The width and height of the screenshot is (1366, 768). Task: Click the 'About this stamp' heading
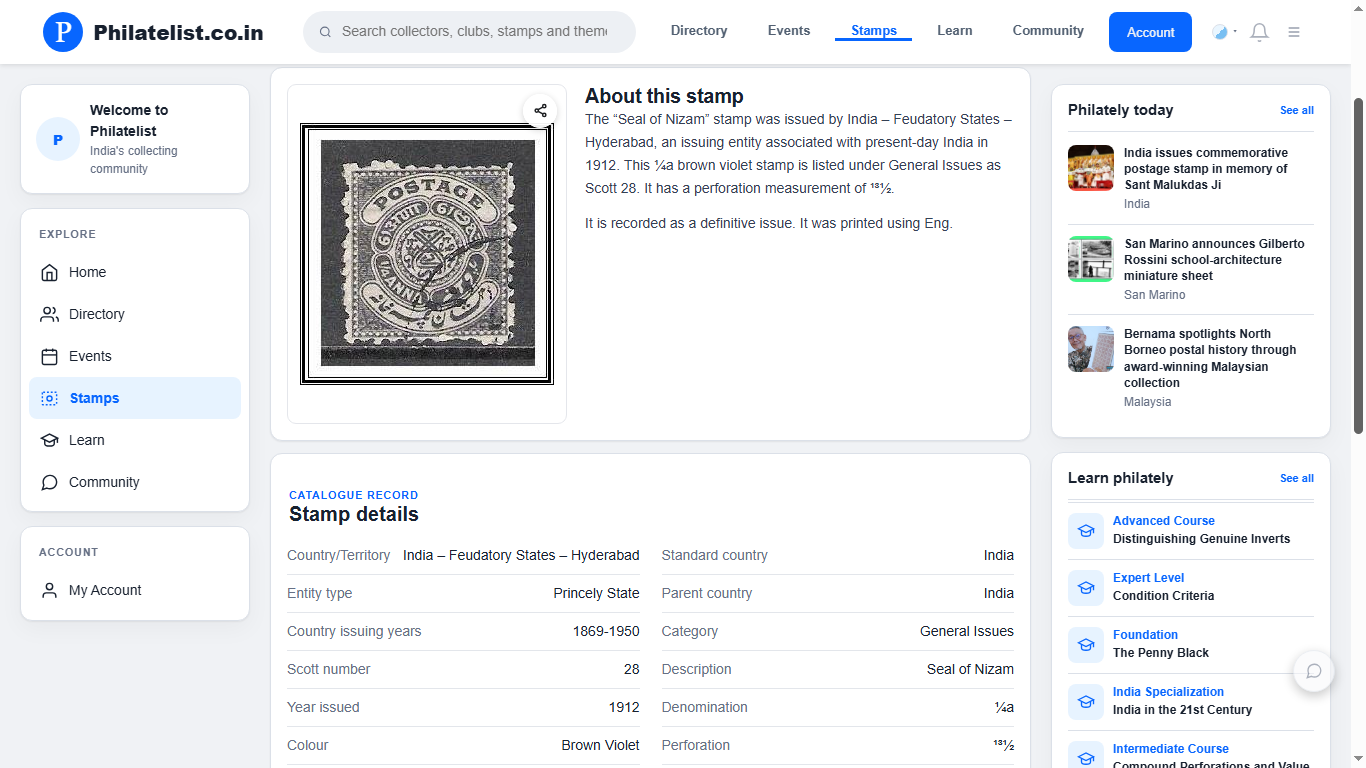click(664, 96)
